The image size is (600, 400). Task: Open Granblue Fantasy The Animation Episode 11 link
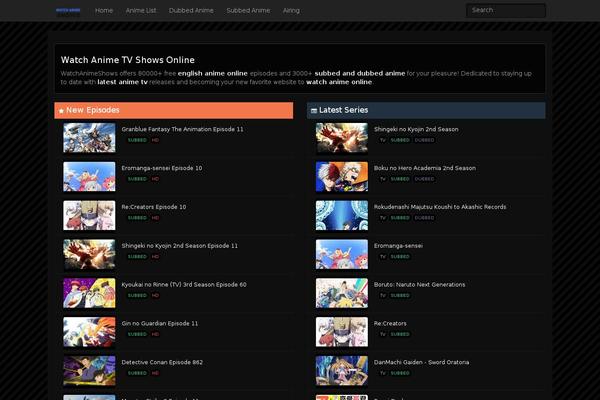(x=182, y=129)
